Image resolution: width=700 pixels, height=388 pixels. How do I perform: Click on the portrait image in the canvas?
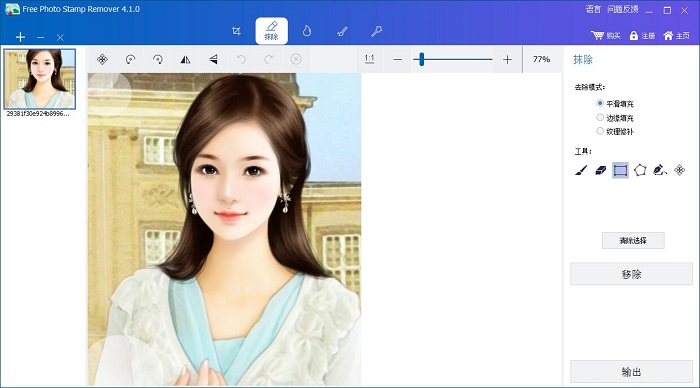(224, 229)
